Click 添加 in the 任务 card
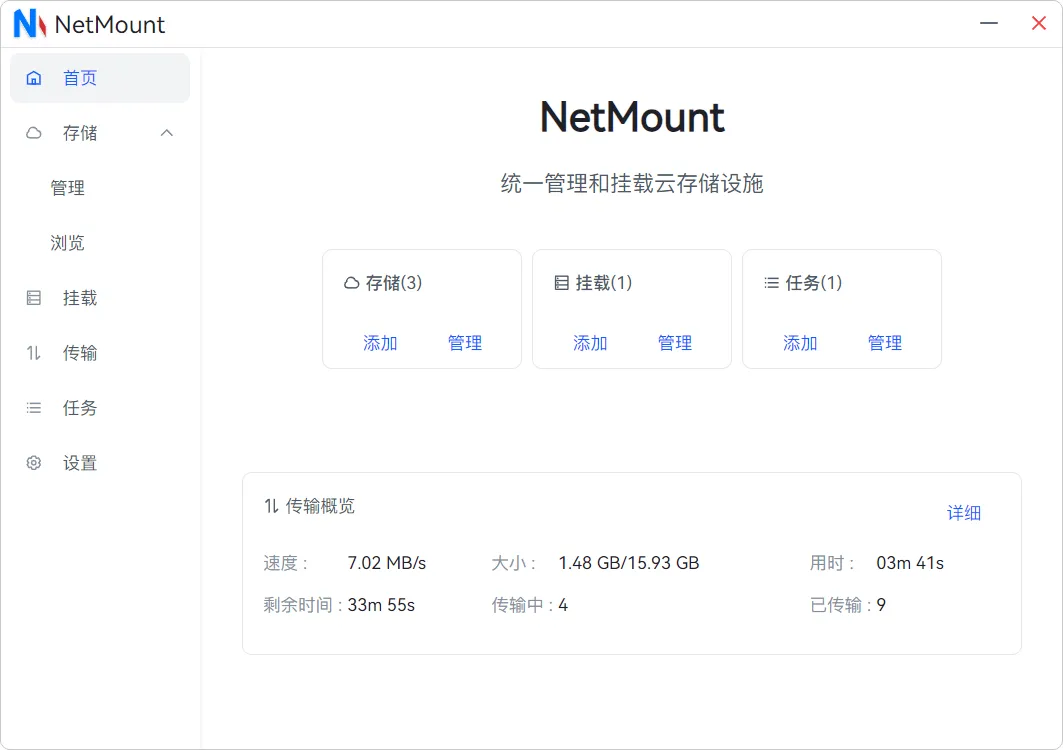Viewport: 1063px width, 750px height. coord(800,343)
